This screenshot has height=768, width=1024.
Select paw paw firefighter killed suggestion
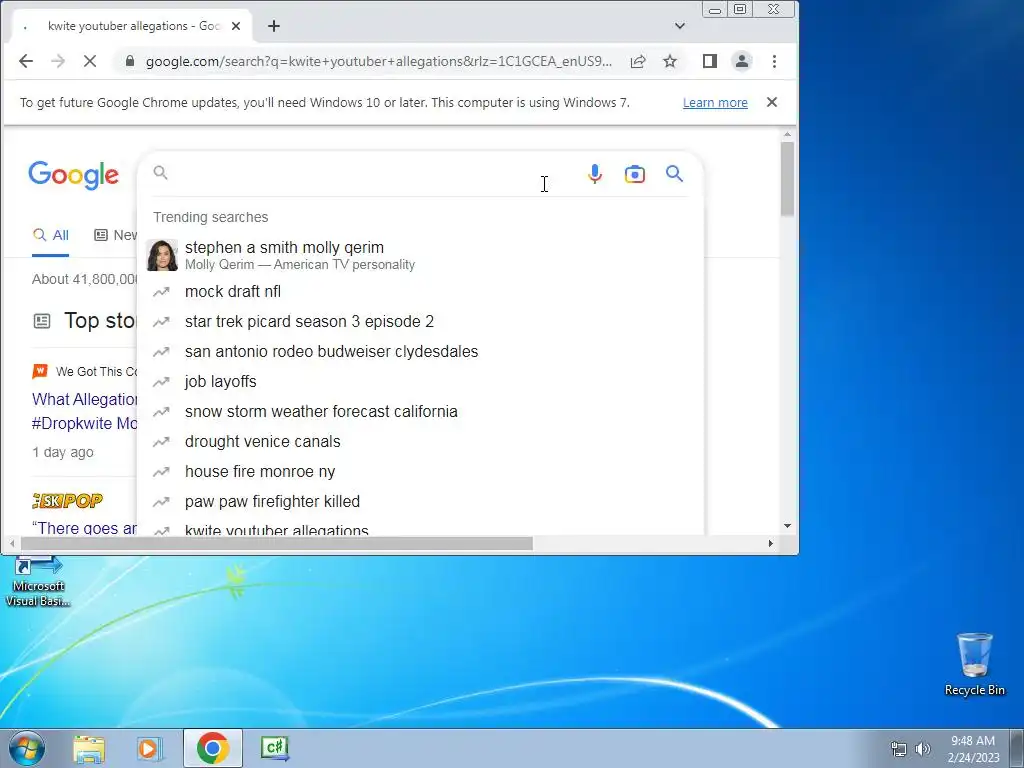point(421,502)
